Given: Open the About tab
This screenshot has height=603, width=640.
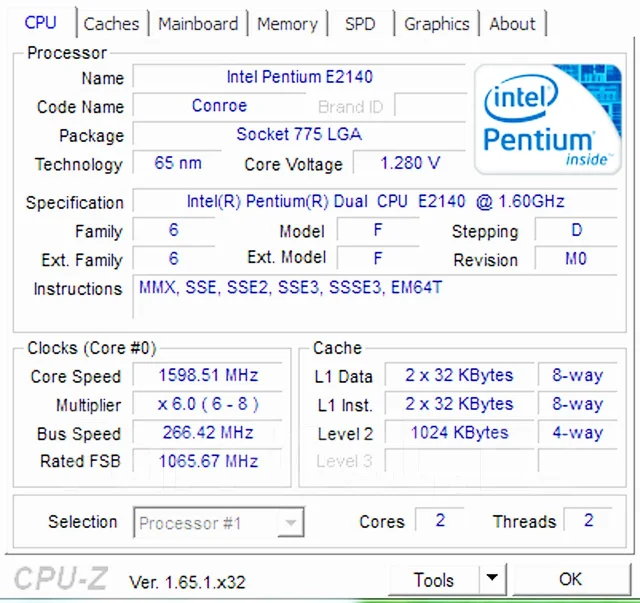Looking at the screenshot, I should pos(512,24).
